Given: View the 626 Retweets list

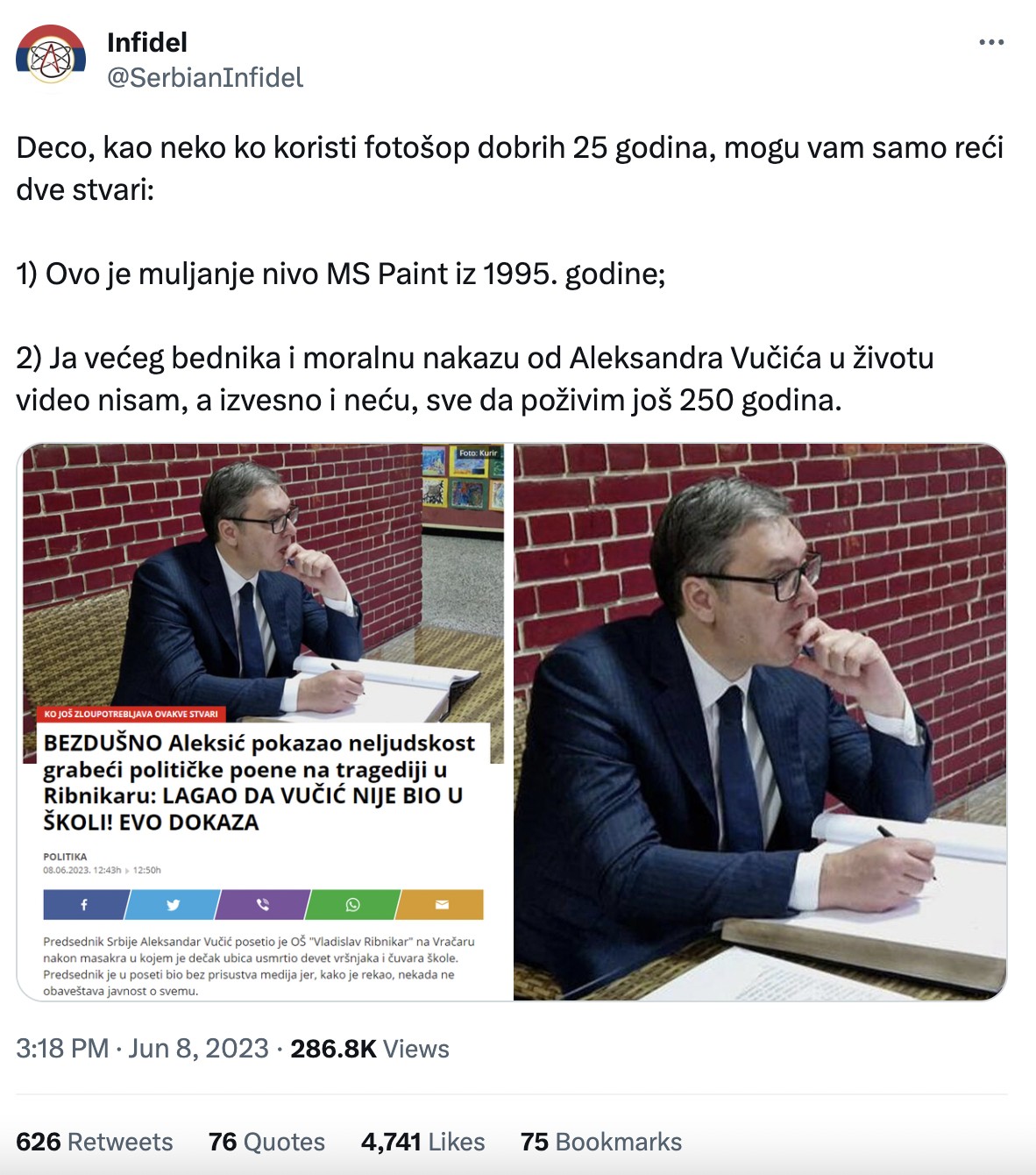Looking at the screenshot, I should coord(95,1142).
